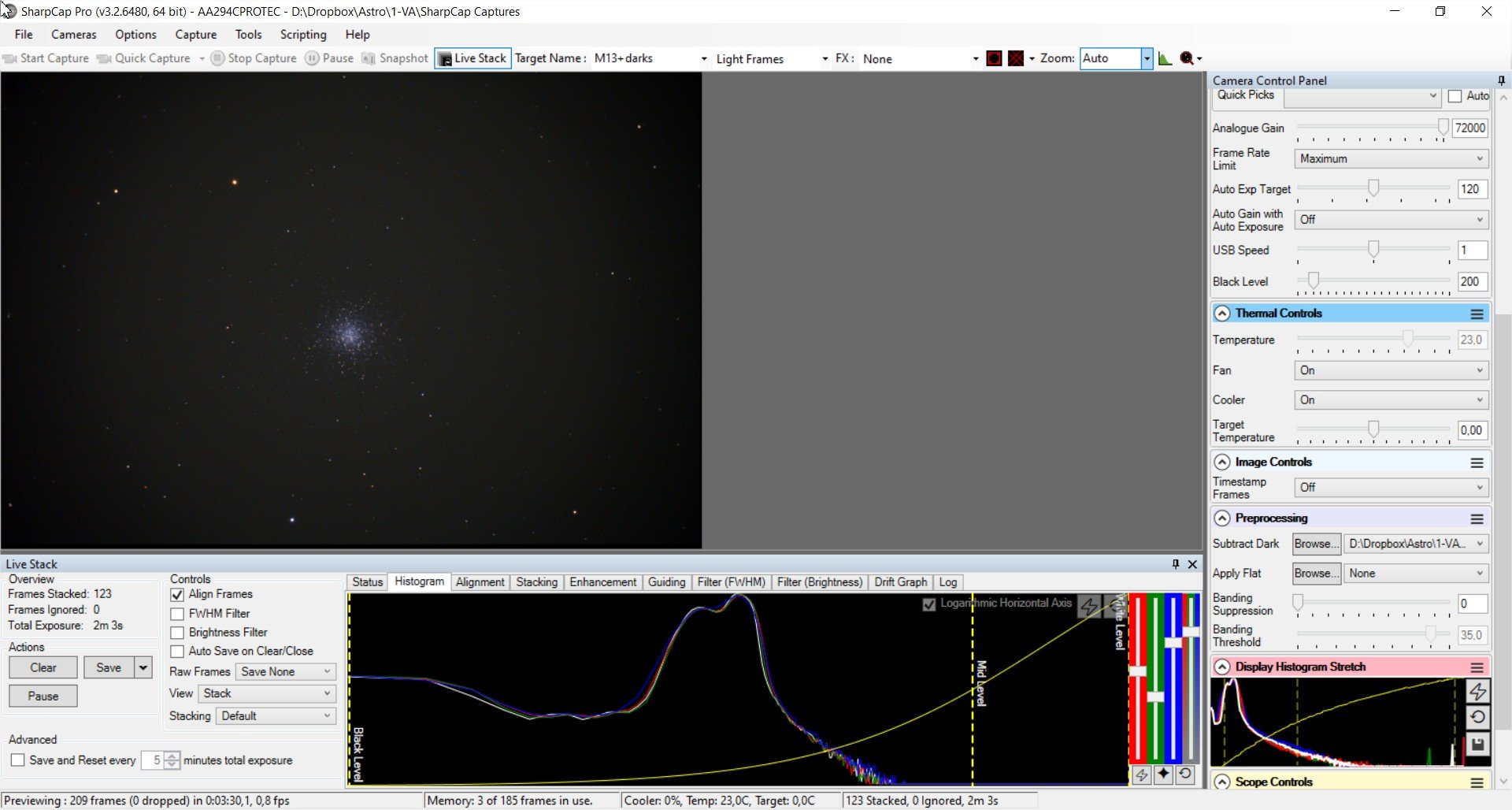Save the display histogram stretch settings
This screenshot has height=810, width=1512.
pyautogui.click(x=1477, y=744)
